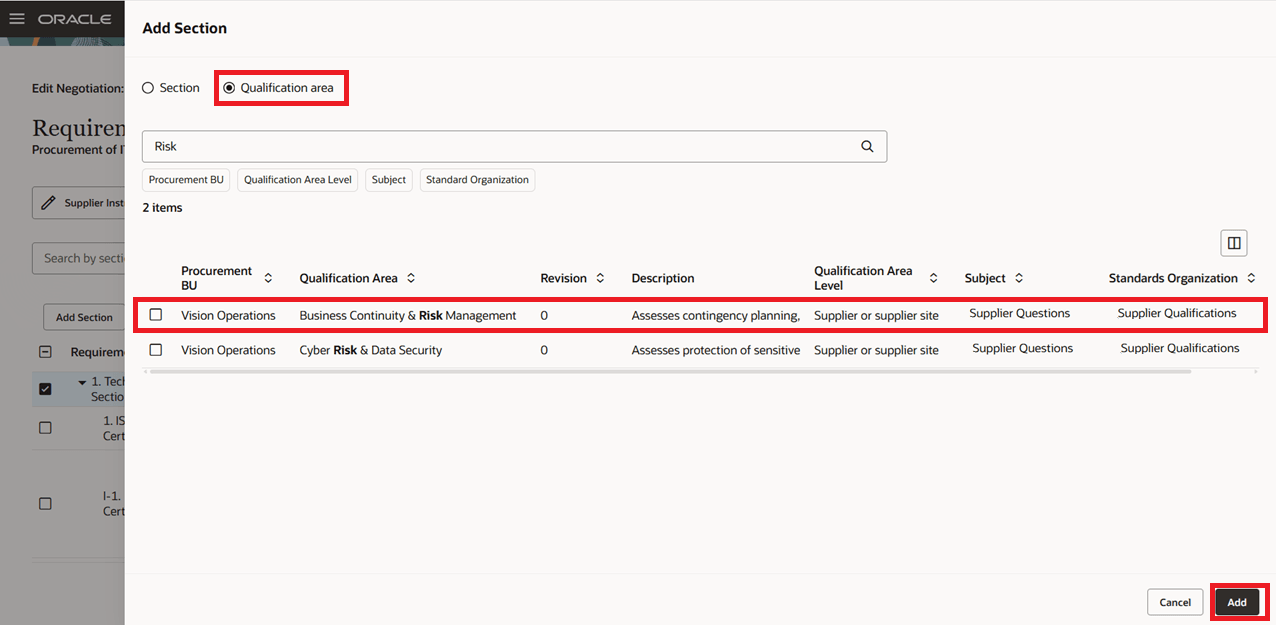Viewport: 1279px width, 625px height.
Task: Click Business Continuity & Risk Management text
Action: [408, 315]
